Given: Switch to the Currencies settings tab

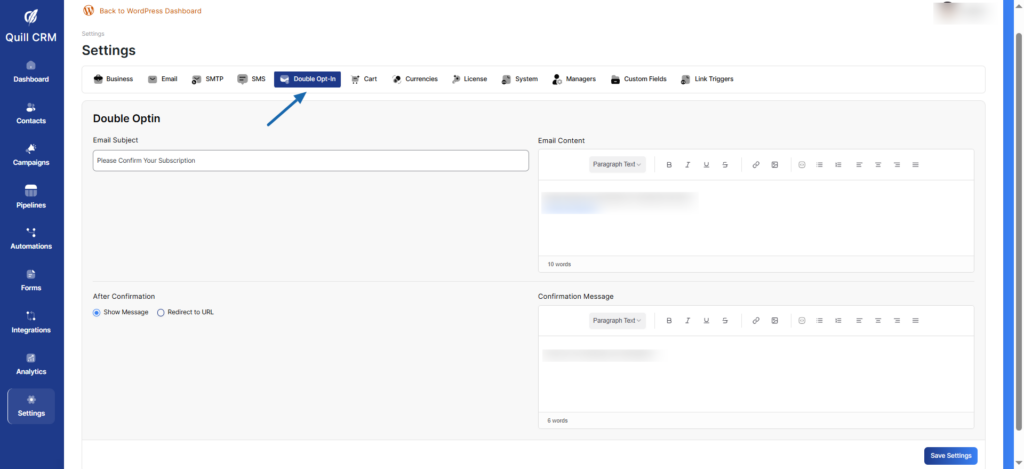Looking at the screenshot, I should tap(415, 79).
